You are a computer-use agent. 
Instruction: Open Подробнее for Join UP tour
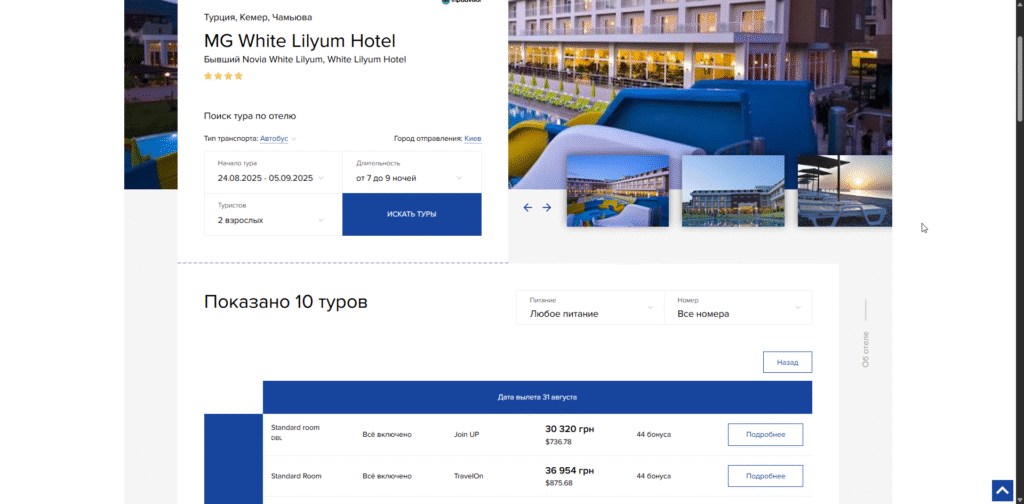point(765,435)
